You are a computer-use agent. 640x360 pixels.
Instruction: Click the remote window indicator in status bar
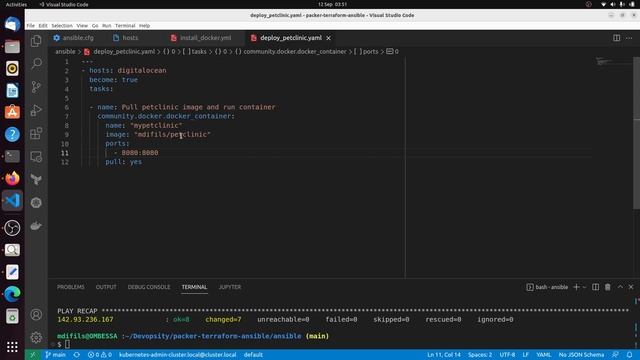(33, 355)
